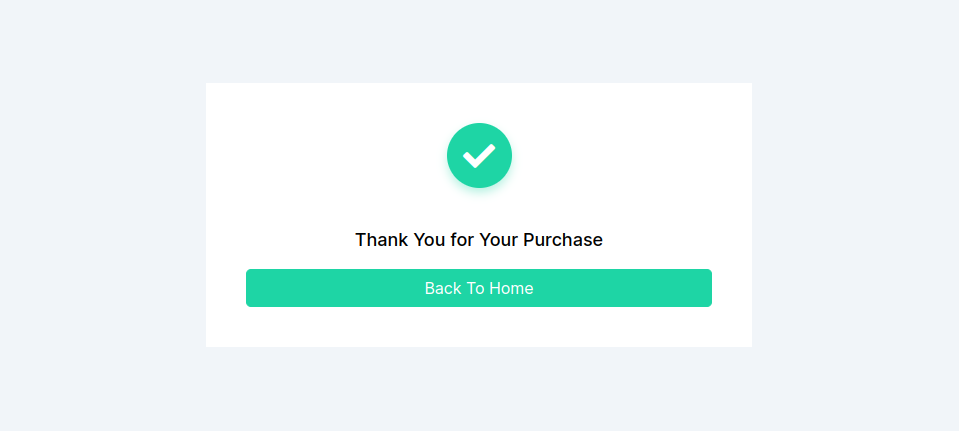Click the left edge of Back To Home button
This screenshot has height=431, width=959.
tap(250, 288)
